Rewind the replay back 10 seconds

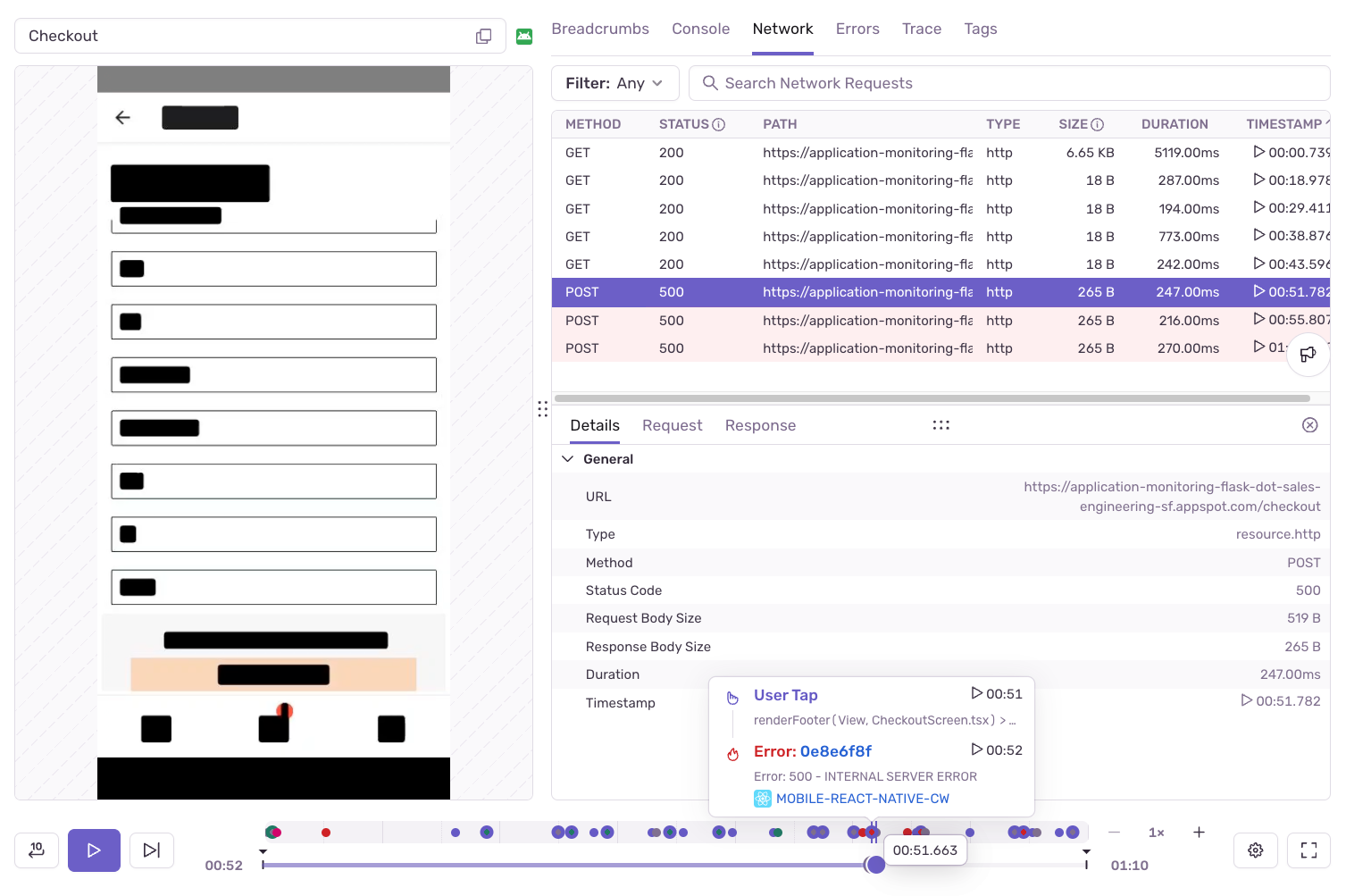pyautogui.click(x=37, y=850)
